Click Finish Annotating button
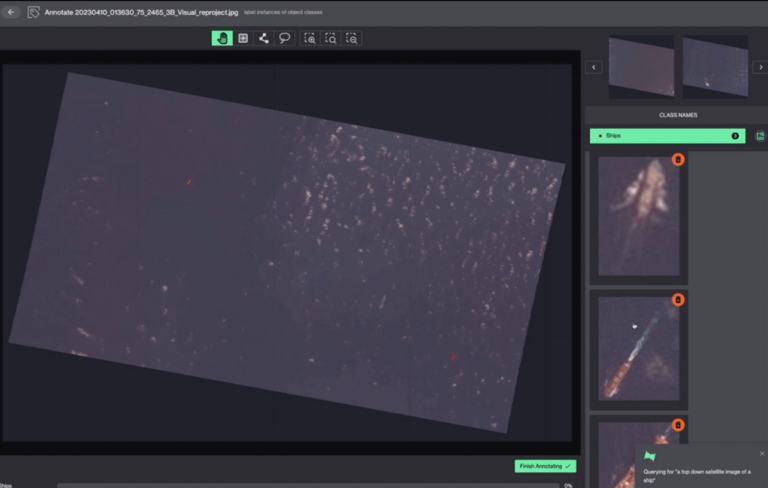Image resolution: width=768 pixels, height=488 pixels. (545, 466)
